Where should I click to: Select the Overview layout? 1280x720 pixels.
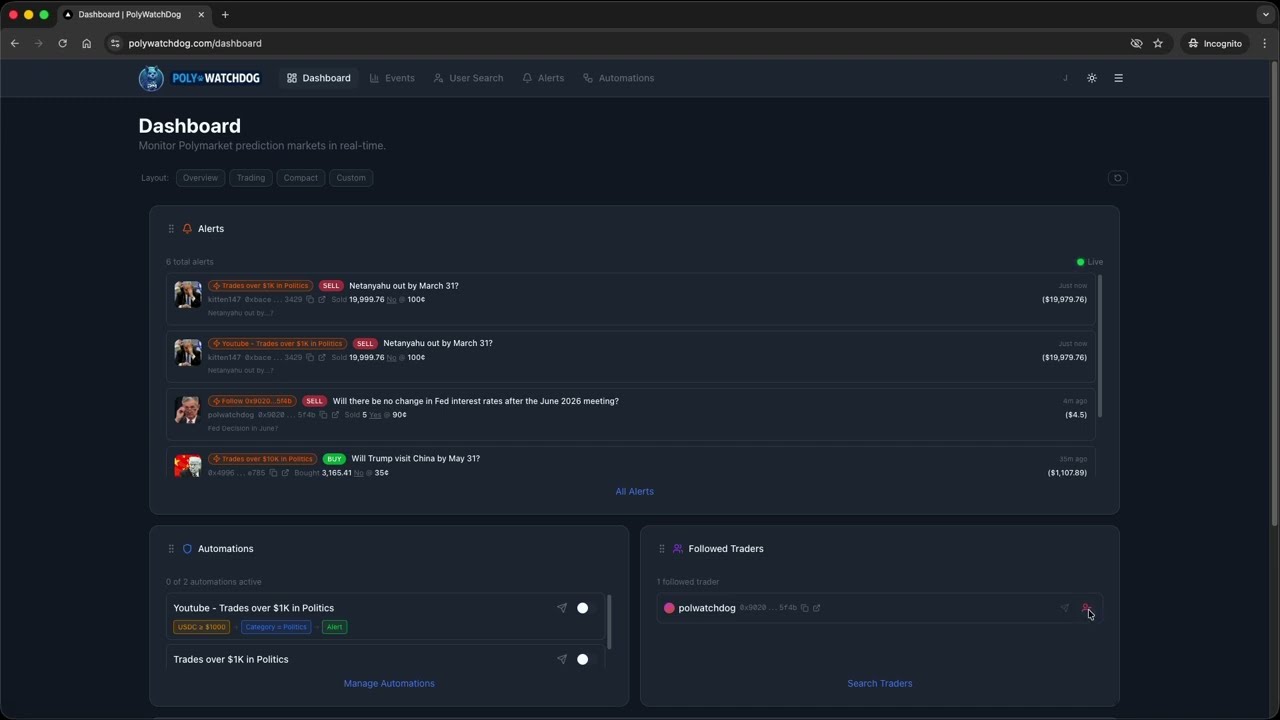[x=200, y=178]
